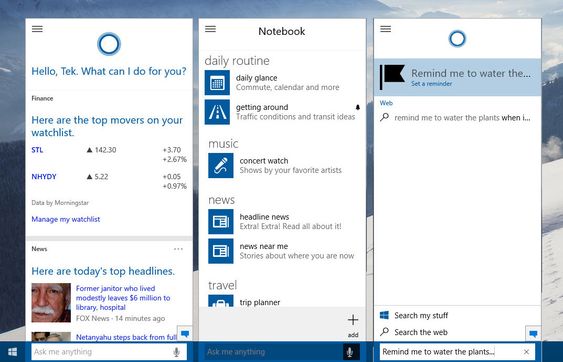Click the add plus icon in Notebook
This screenshot has width=563, height=362.
(x=353, y=320)
